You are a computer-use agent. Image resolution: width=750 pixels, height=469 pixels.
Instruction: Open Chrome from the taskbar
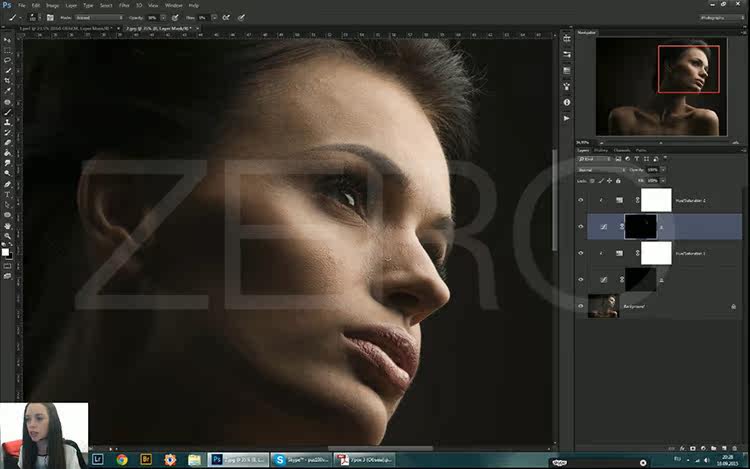click(x=122, y=459)
